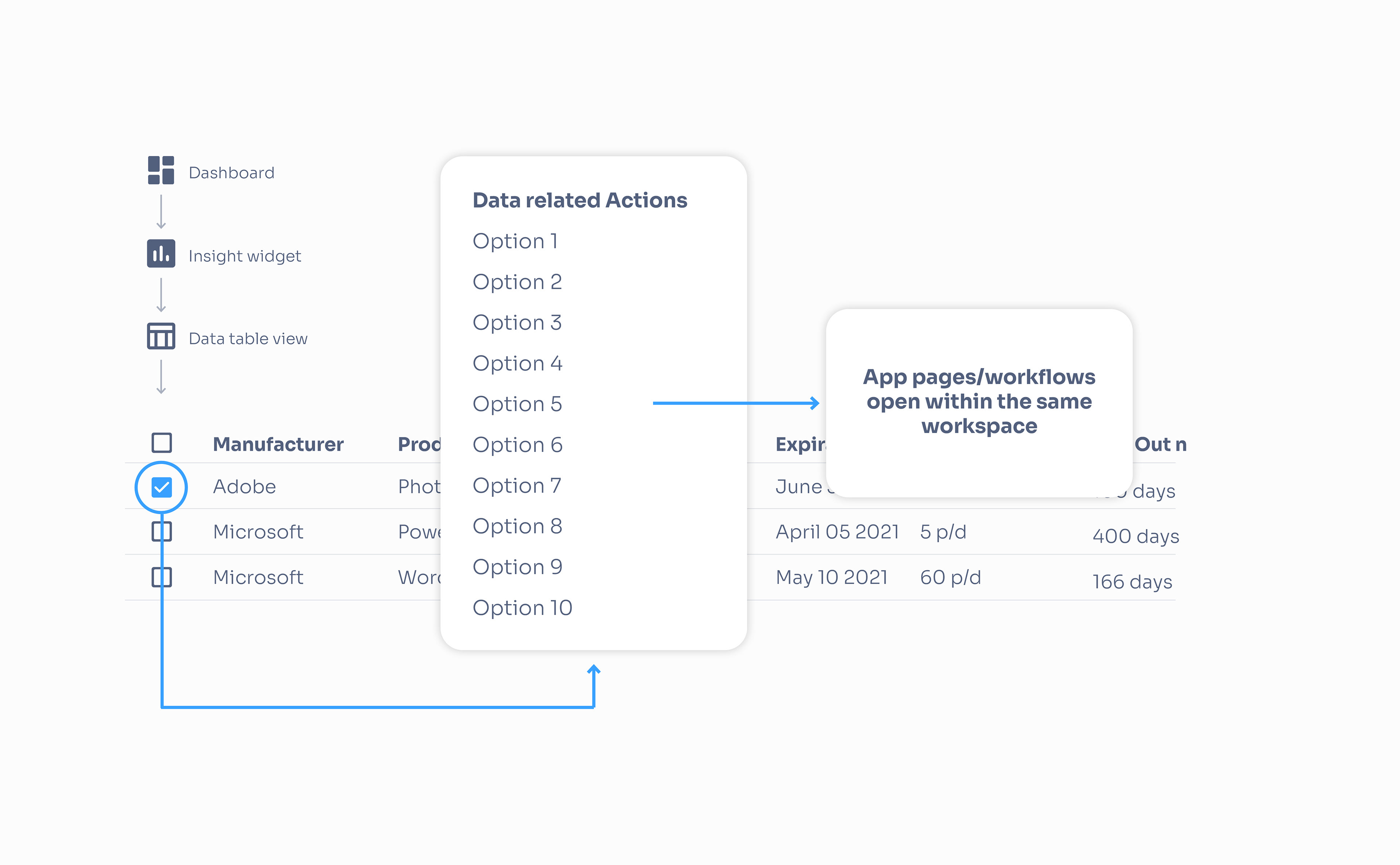This screenshot has height=865, width=1400.
Task: Choose Option 2 from Data related Actions
Action: tap(517, 282)
